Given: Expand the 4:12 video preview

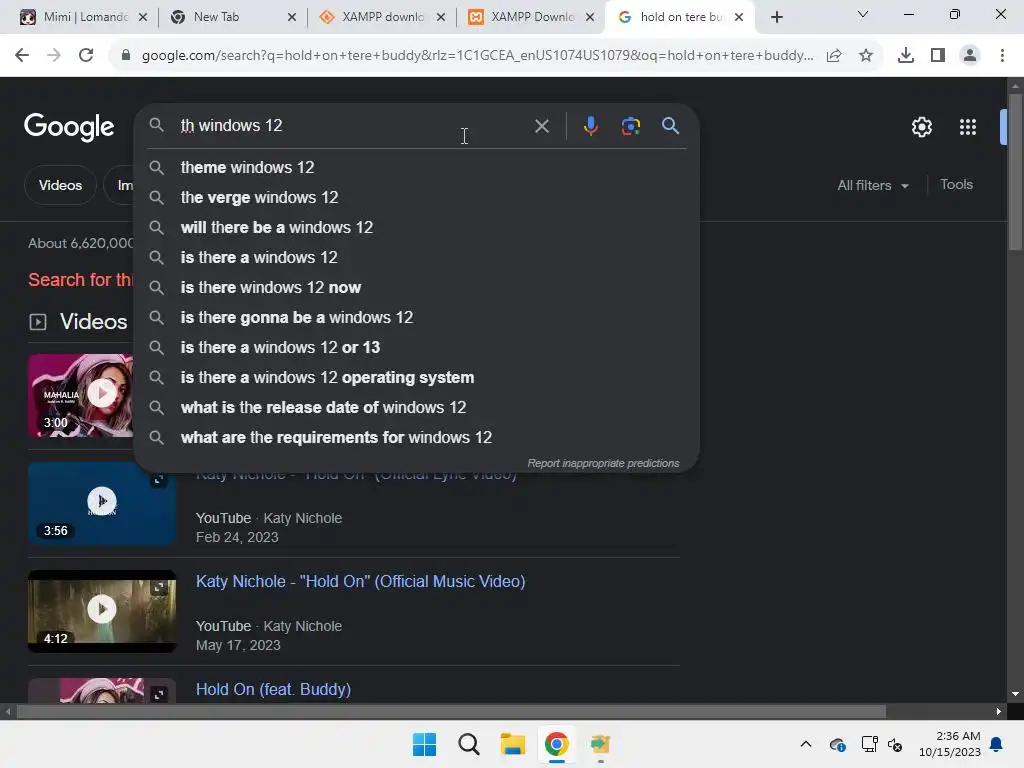Looking at the screenshot, I should click(x=159, y=588).
